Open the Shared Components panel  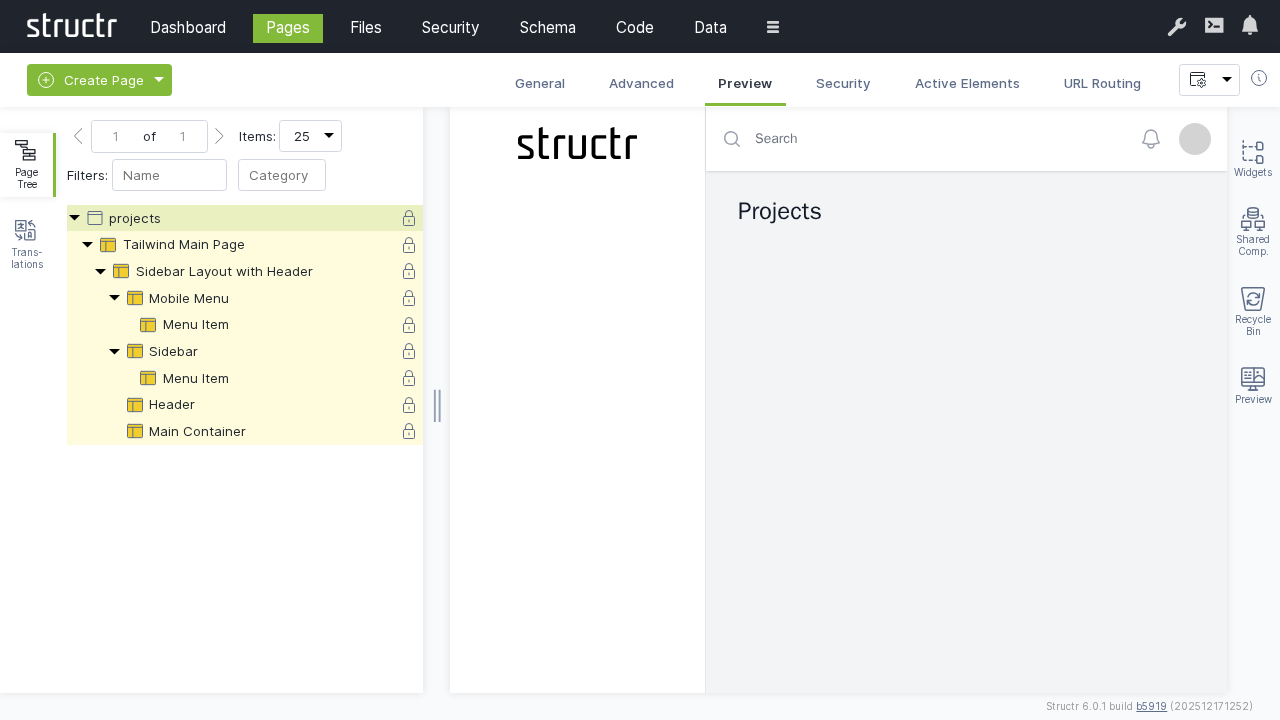[x=1252, y=231]
